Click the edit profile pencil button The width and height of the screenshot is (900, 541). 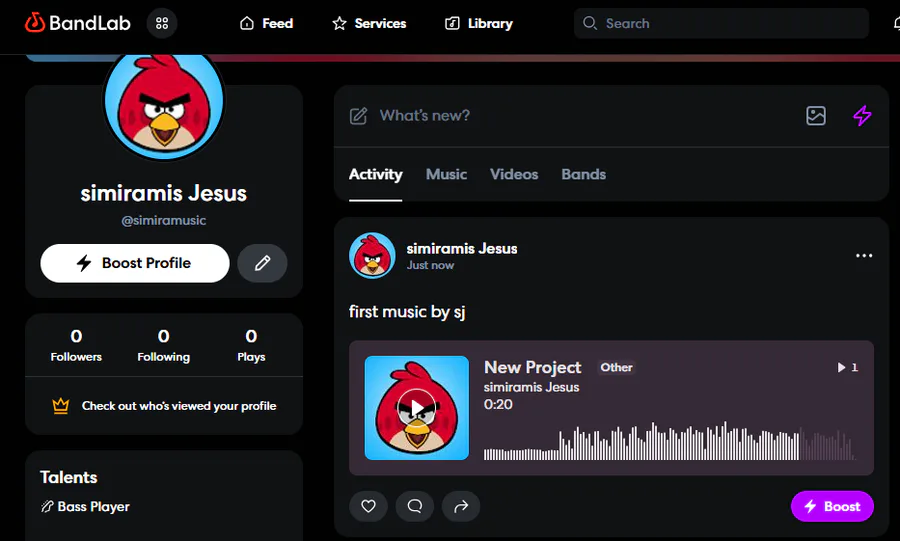262,263
